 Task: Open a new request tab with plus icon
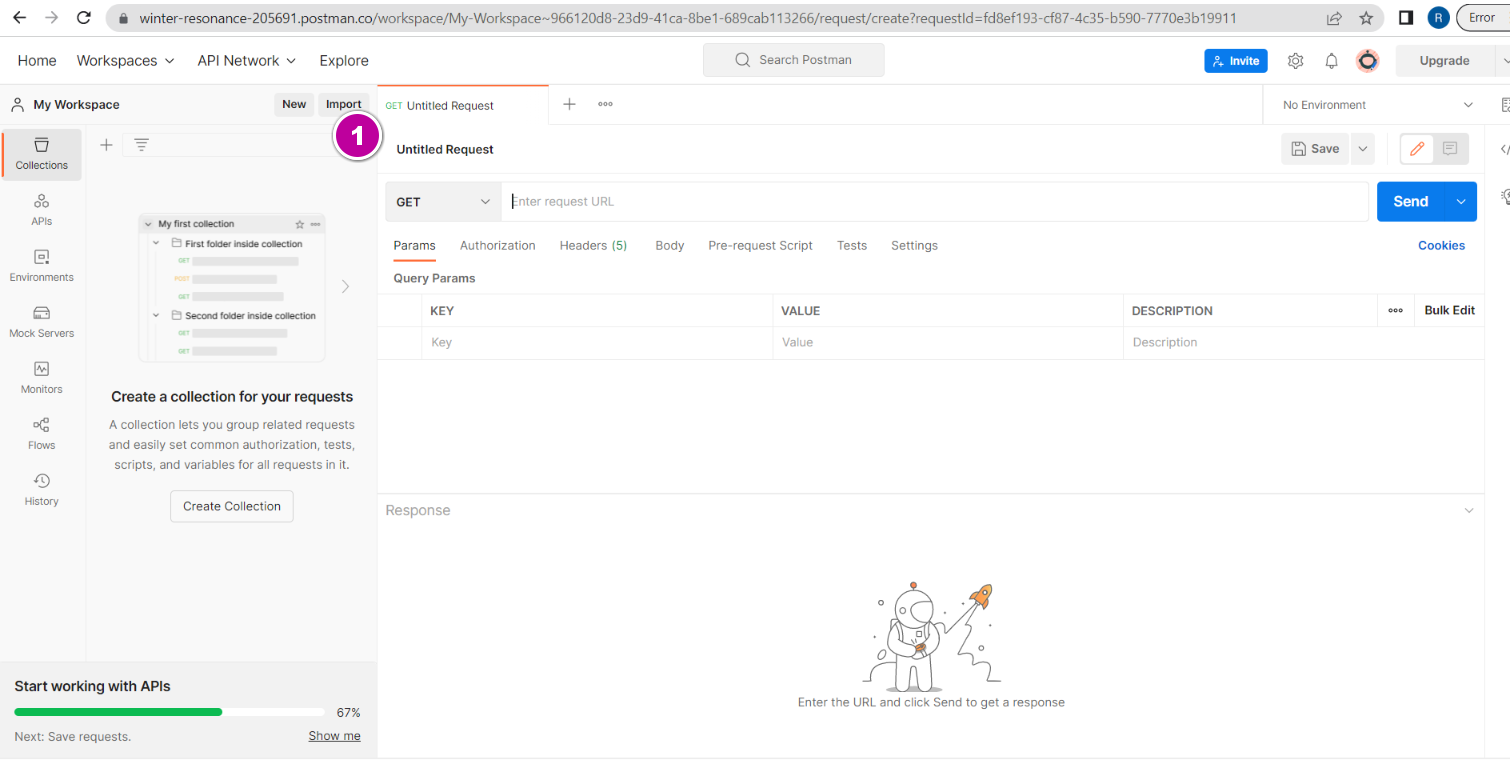pyautogui.click(x=569, y=104)
